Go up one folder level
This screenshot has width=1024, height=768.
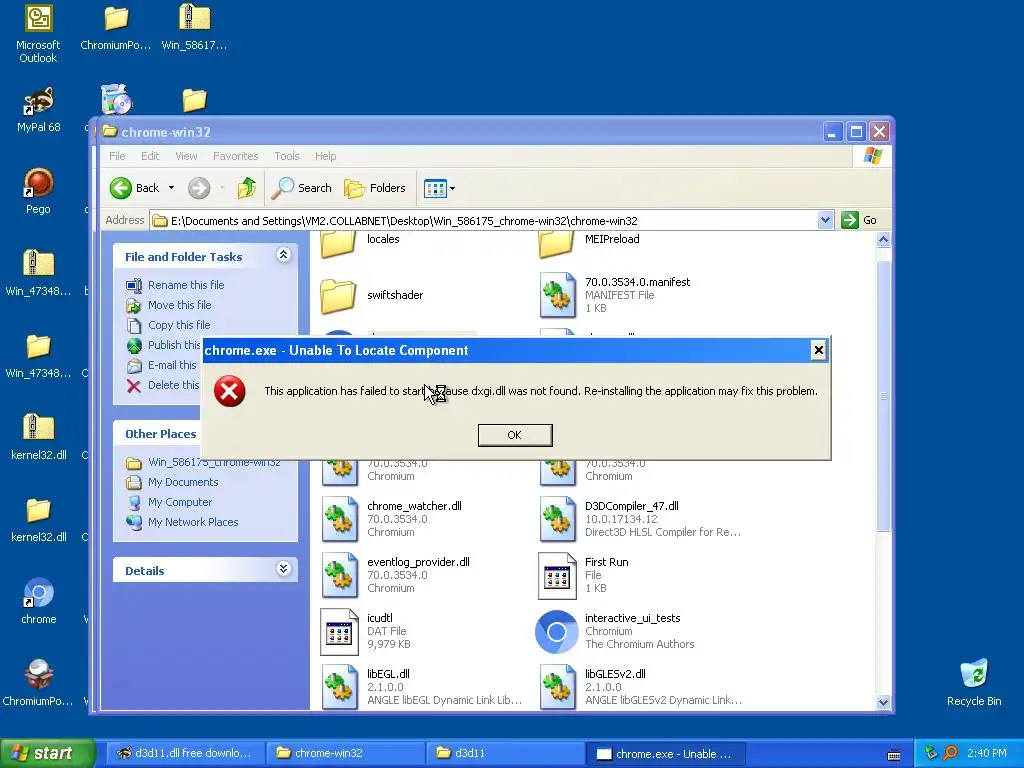[247, 188]
